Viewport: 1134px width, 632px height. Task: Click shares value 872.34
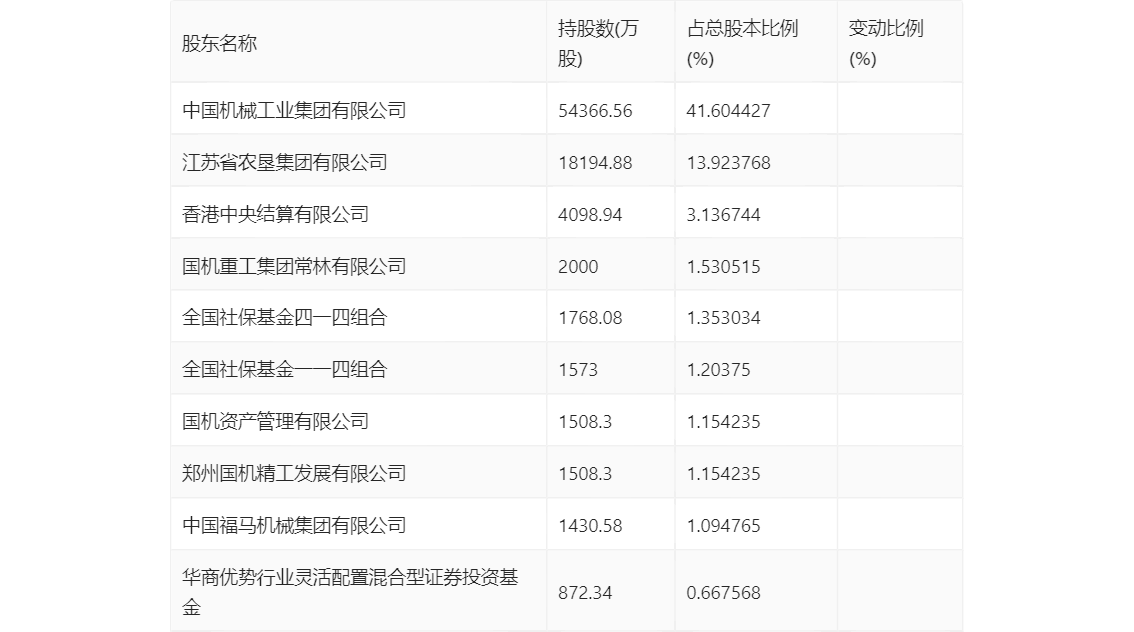(585, 593)
